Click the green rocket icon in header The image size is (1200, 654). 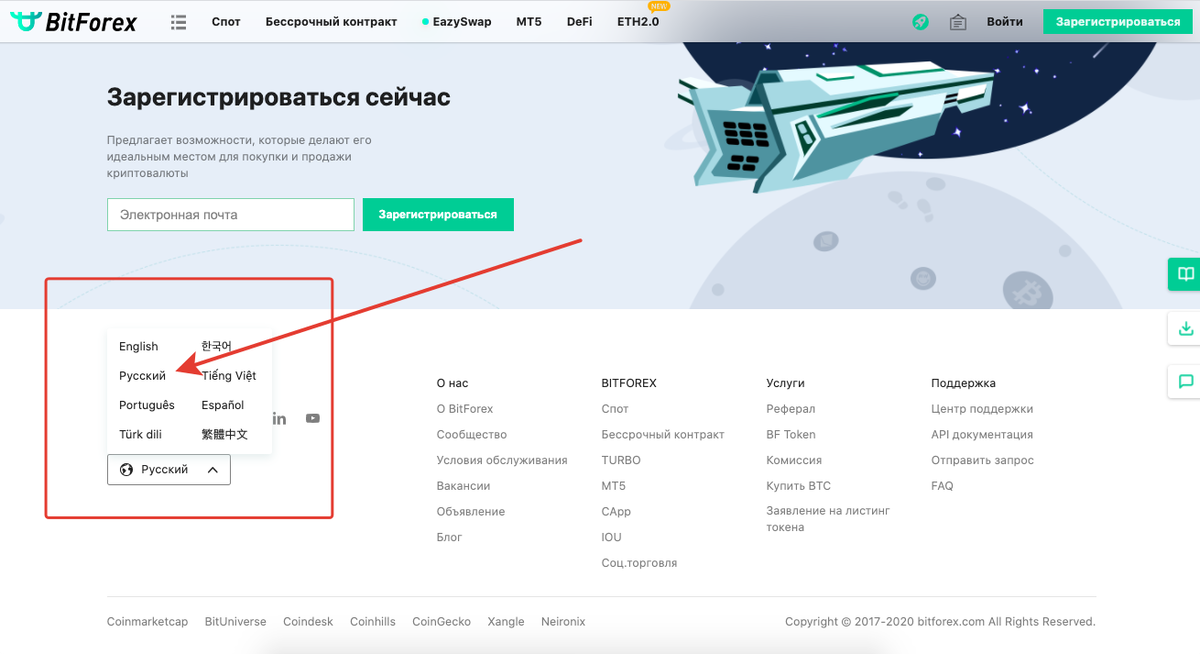pos(921,21)
